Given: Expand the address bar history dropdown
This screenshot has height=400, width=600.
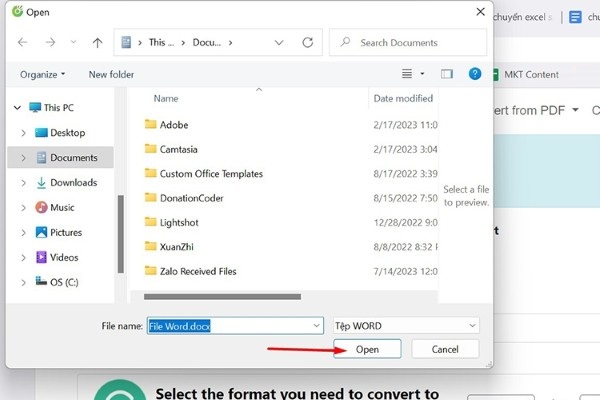Looking at the screenshot, I should [279, 42].
